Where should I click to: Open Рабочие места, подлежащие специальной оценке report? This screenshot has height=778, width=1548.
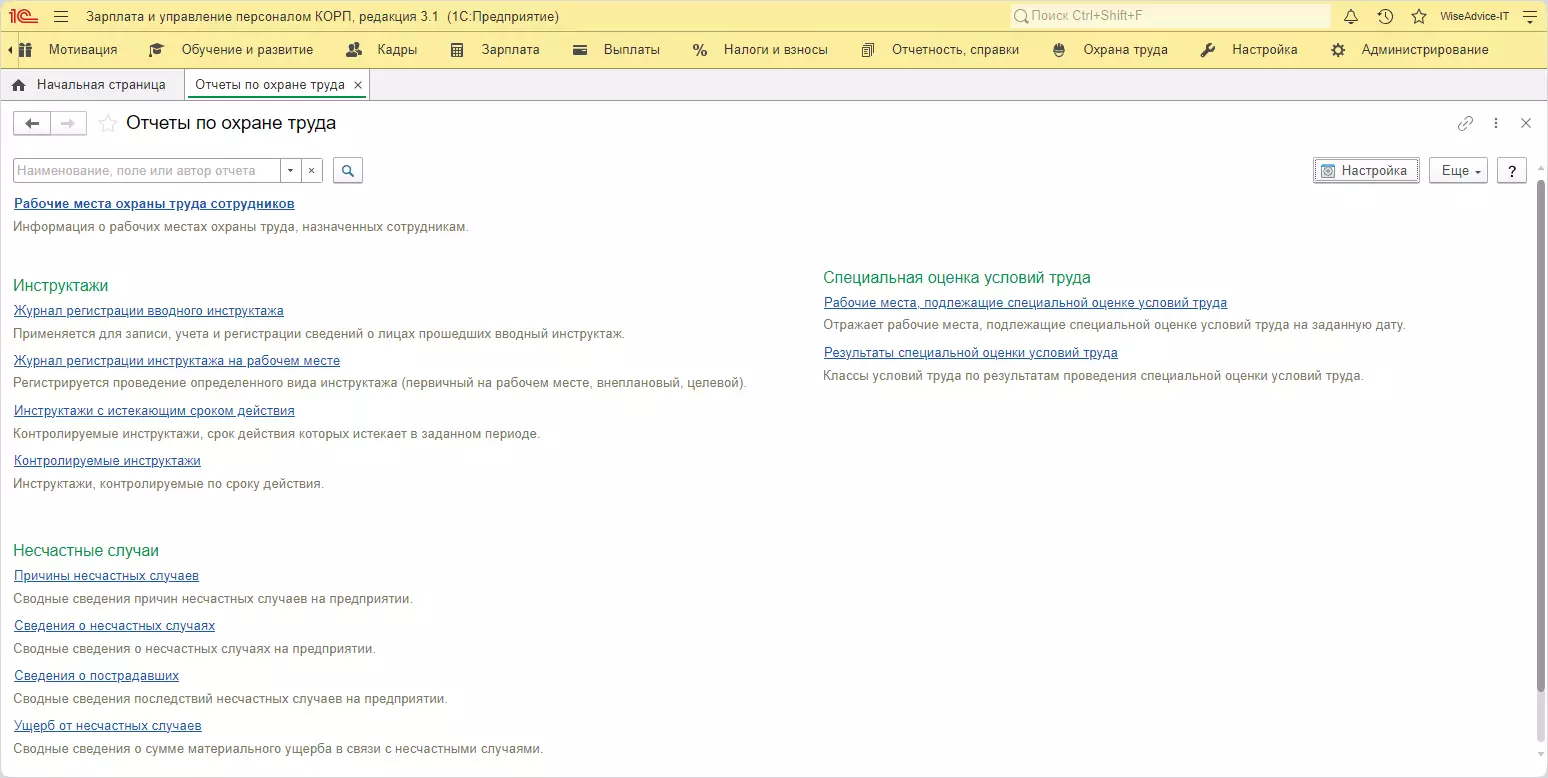pos(1025,302)
